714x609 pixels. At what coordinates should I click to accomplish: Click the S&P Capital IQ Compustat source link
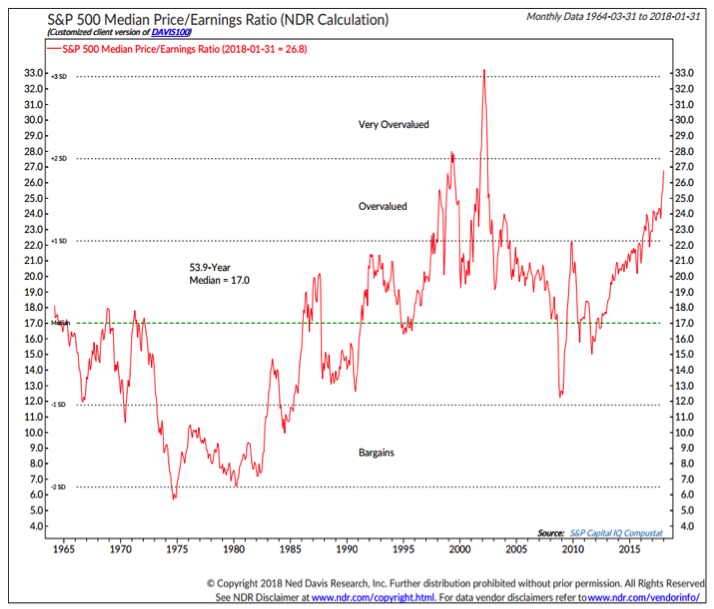click(x=616, y=533)
